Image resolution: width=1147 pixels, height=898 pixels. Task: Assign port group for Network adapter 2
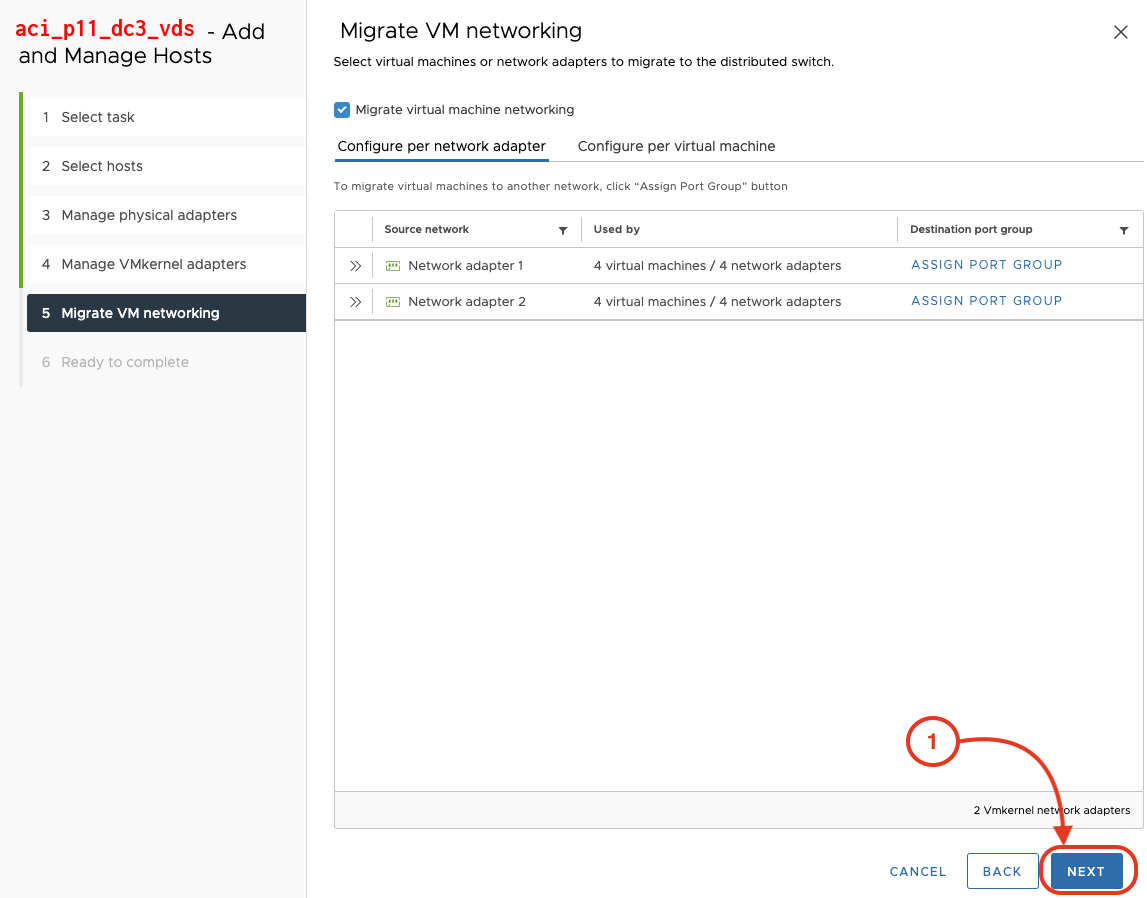point(986,301)
